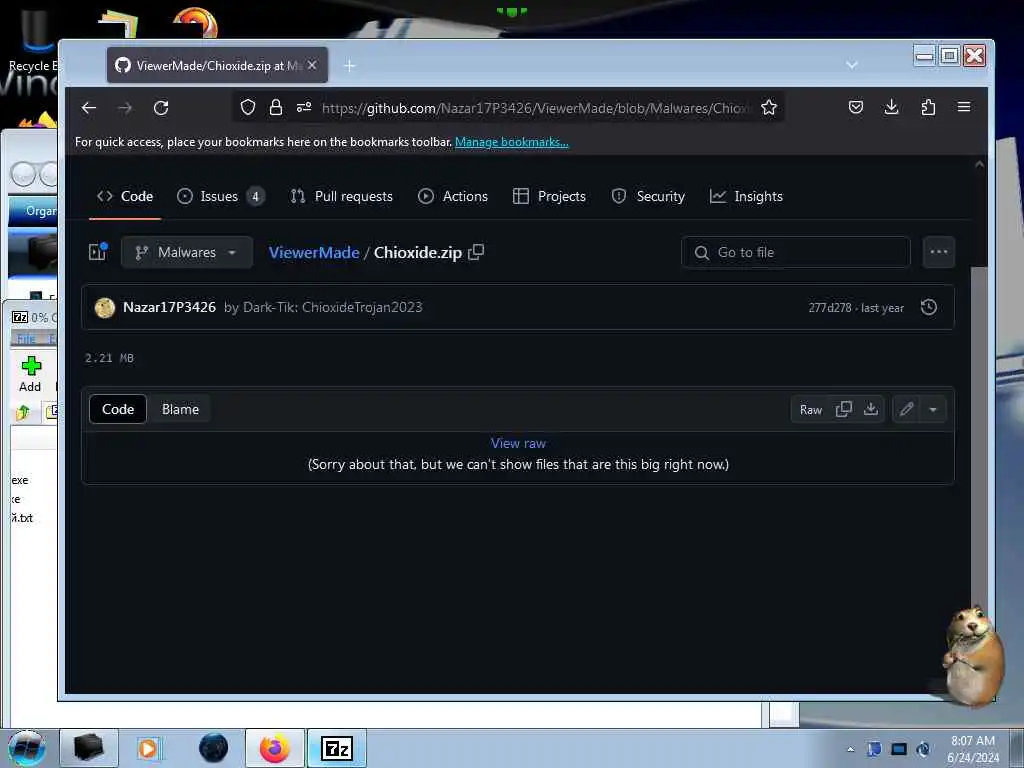Close the ViewerMade/Chioxide.zip tab

click(x=312, y=65)
